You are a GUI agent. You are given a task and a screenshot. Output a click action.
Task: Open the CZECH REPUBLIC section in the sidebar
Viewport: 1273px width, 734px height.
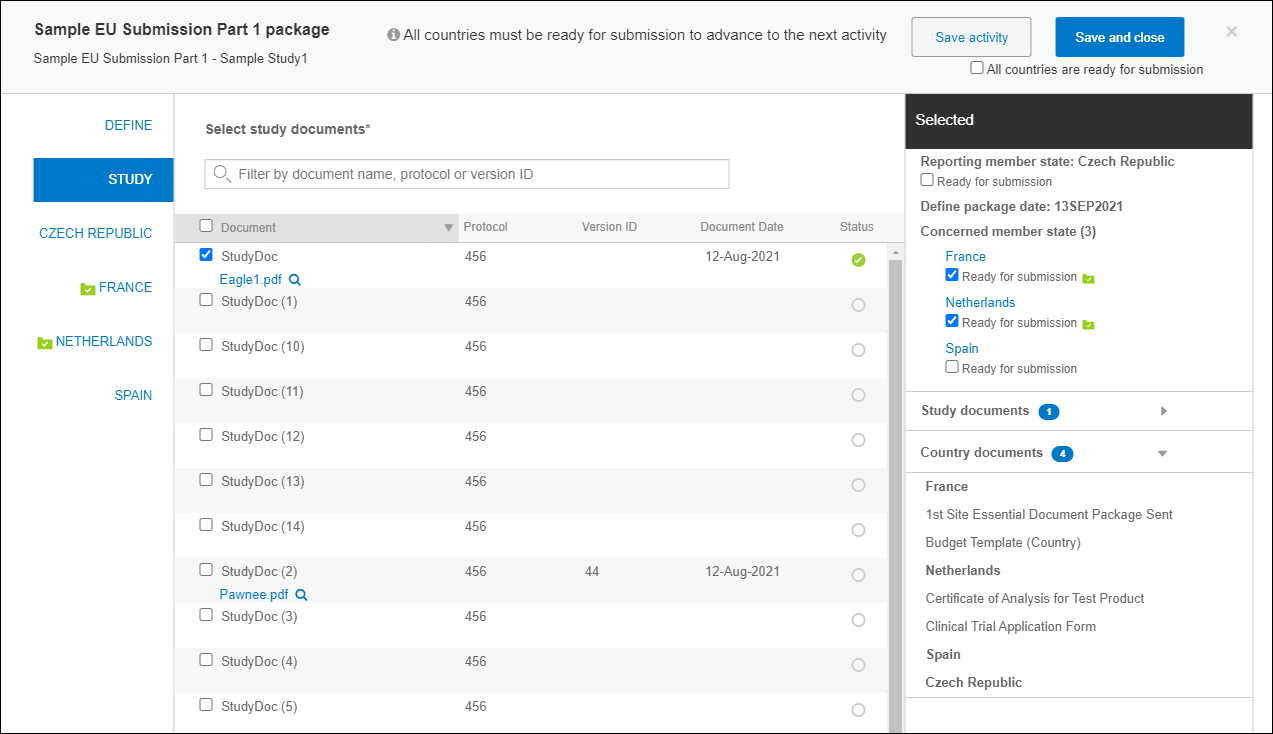tap(95, 233)
